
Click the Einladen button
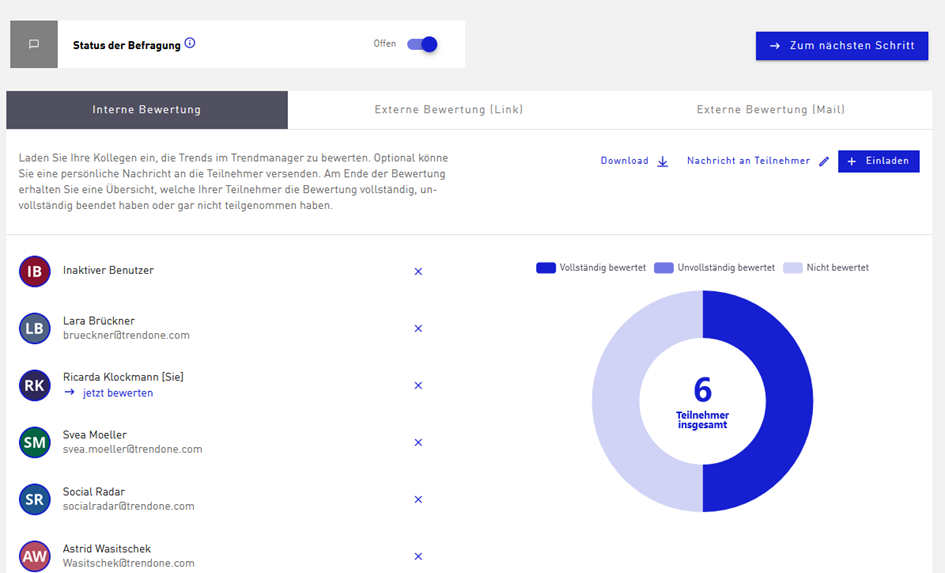coord(879,161)
